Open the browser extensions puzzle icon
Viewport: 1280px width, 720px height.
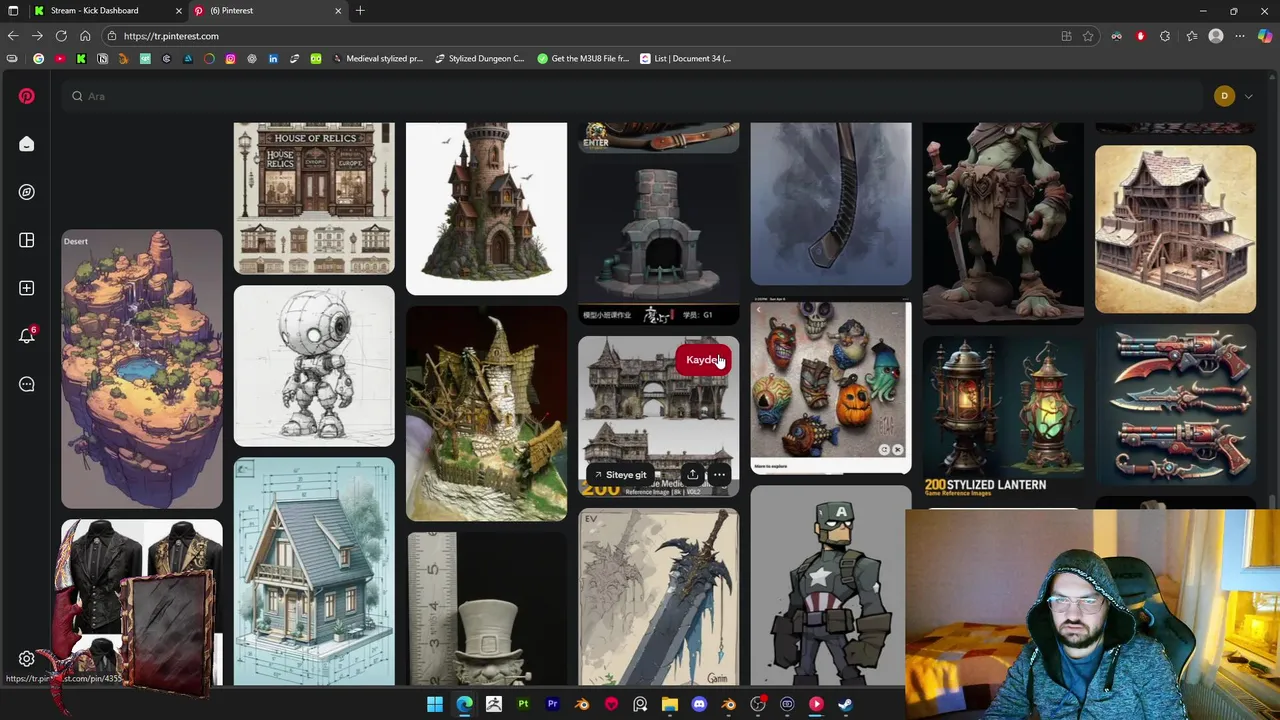coord(1165,36)
